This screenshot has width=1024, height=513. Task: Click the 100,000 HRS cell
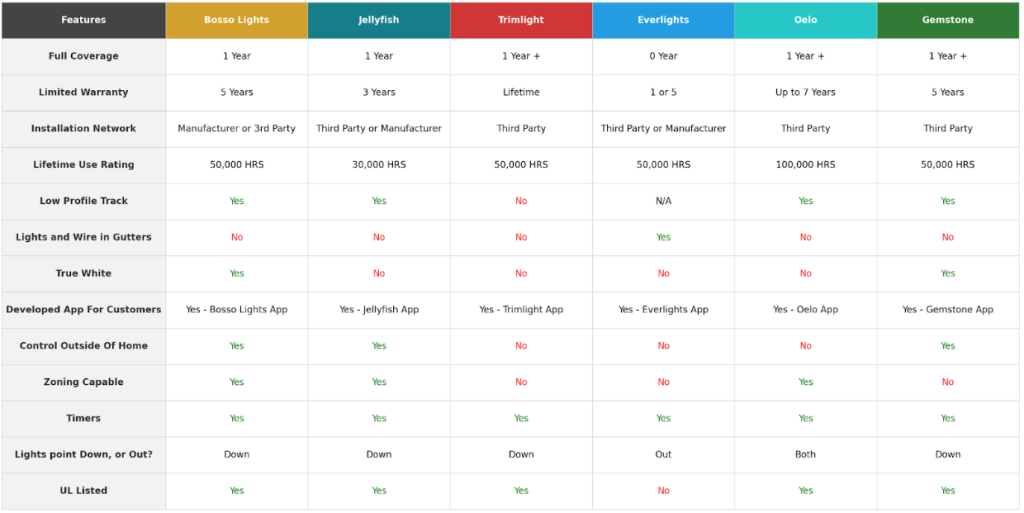pos(805,165)
